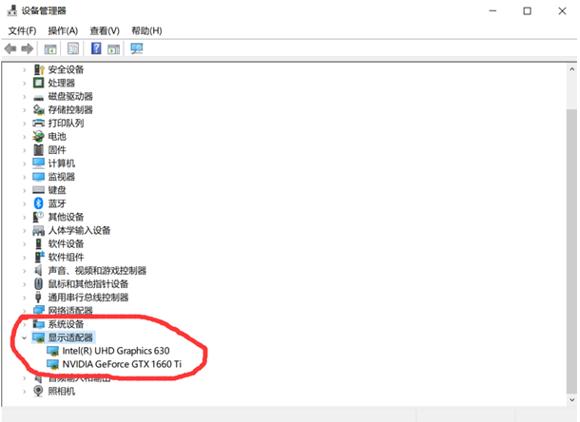Image resolution: width=580 pixels, height=422 pixels.
Task: Select the 系统设备 label
Action: (x=66, y=324)
